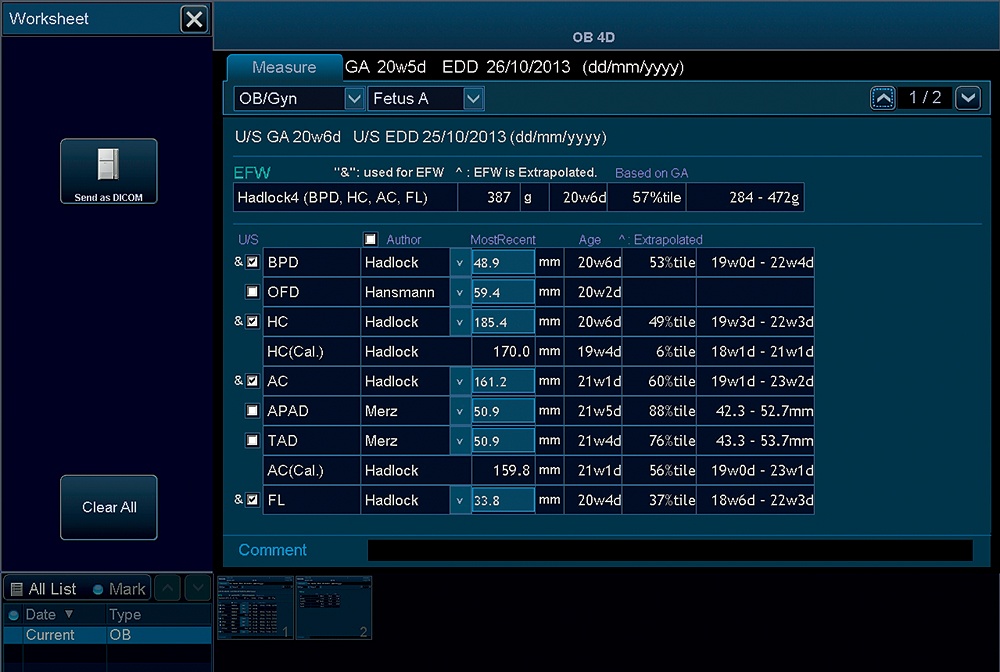Uncheck the BPD measurement checkbox
The width and height of the screenshot is (1000, 672).
click(253, 263)
